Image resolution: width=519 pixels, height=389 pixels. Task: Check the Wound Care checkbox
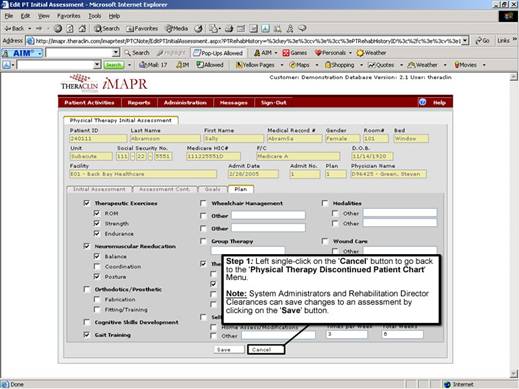pos(325,241)
